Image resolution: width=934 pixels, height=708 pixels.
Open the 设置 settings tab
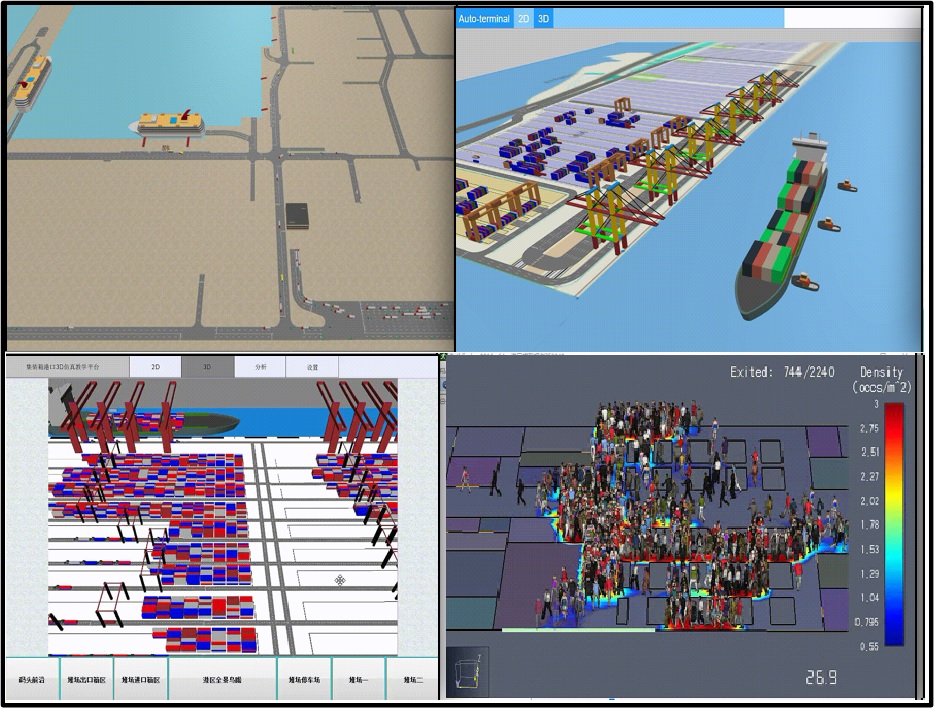coord(312,367)
